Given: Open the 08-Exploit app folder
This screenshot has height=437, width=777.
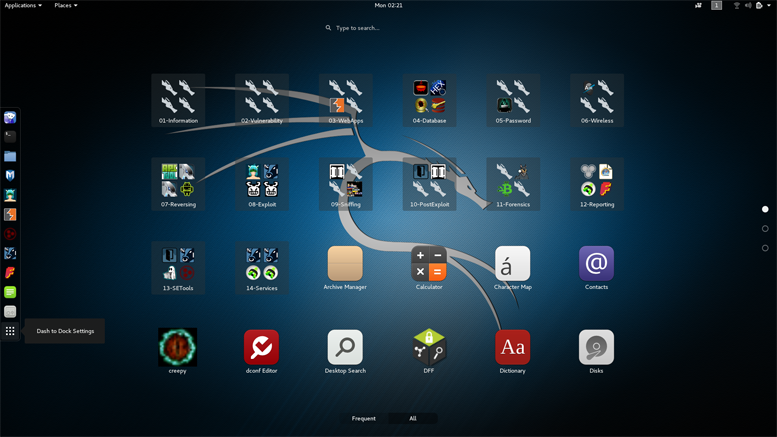Looking at the screenshot, I should (262, 184).
